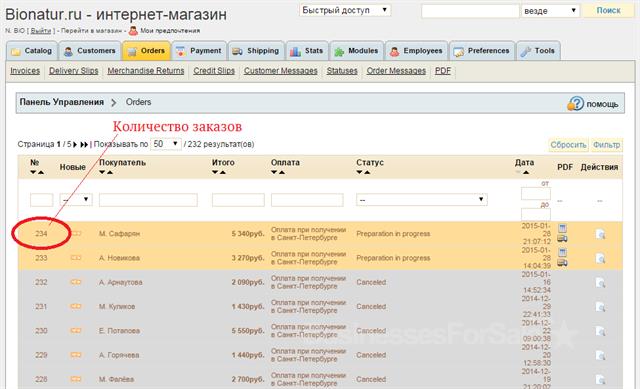View details of order 230
Viewport: 640px width, 389px height.
pyautogui.click(x=600, y=331)
